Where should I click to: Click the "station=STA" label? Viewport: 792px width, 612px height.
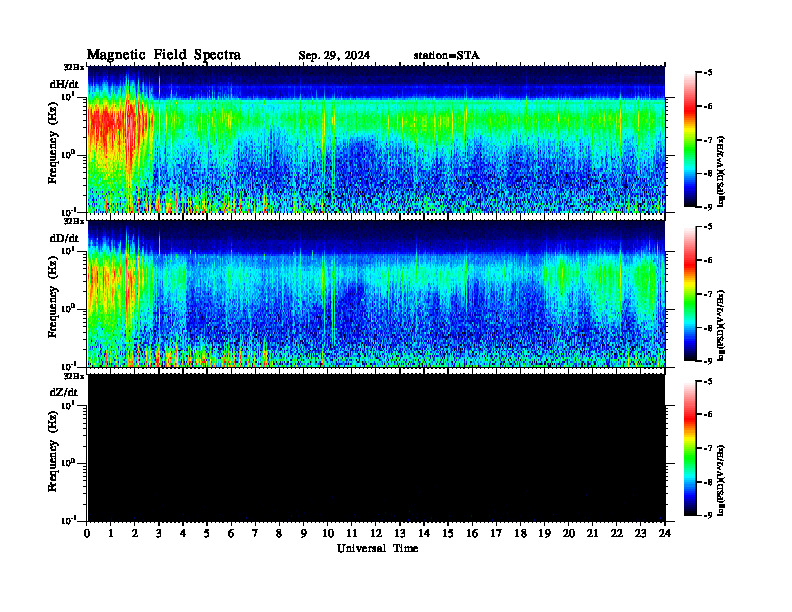point(447,56)
